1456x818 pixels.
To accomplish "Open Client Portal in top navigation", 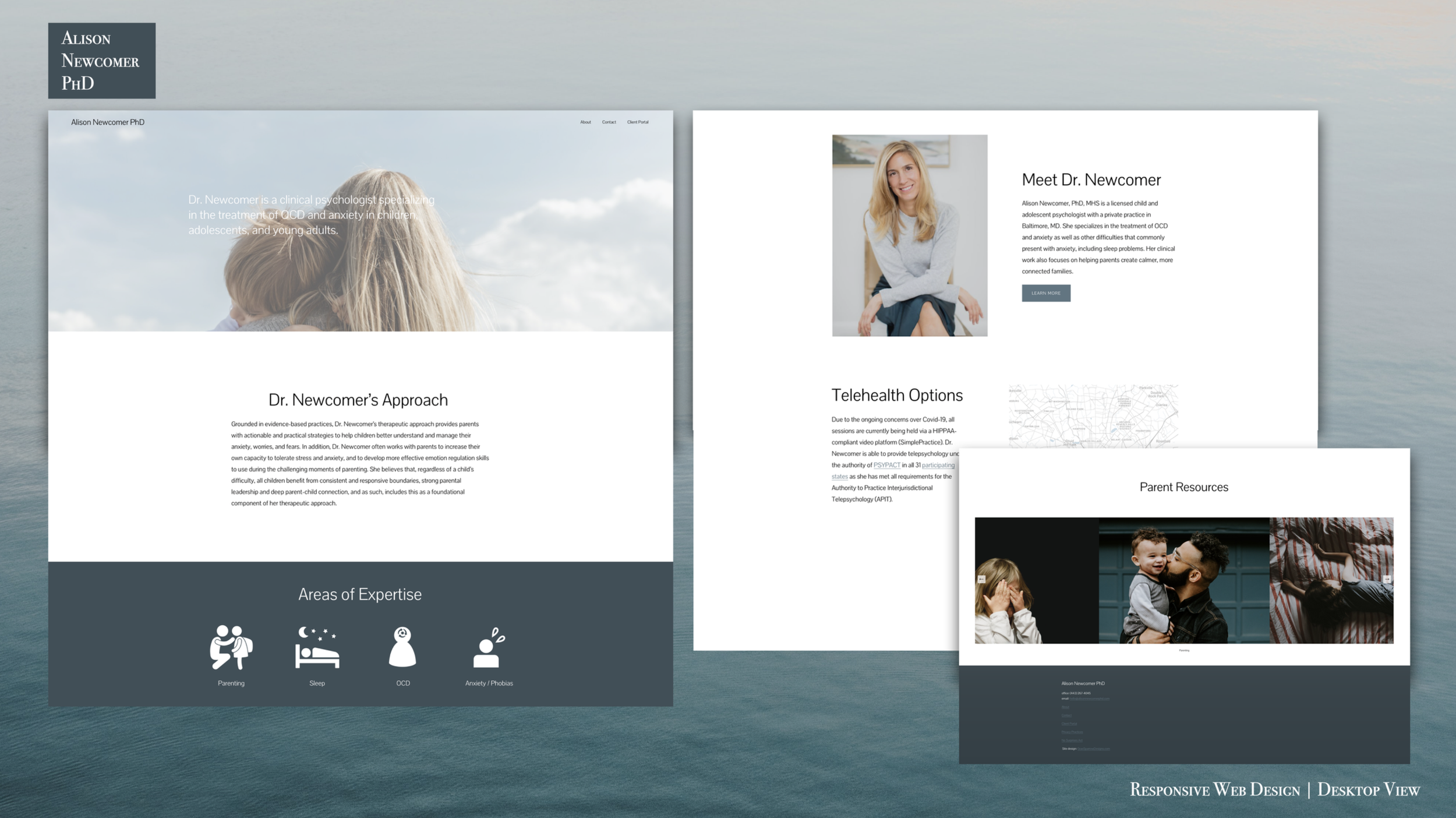I will [637, 122].
